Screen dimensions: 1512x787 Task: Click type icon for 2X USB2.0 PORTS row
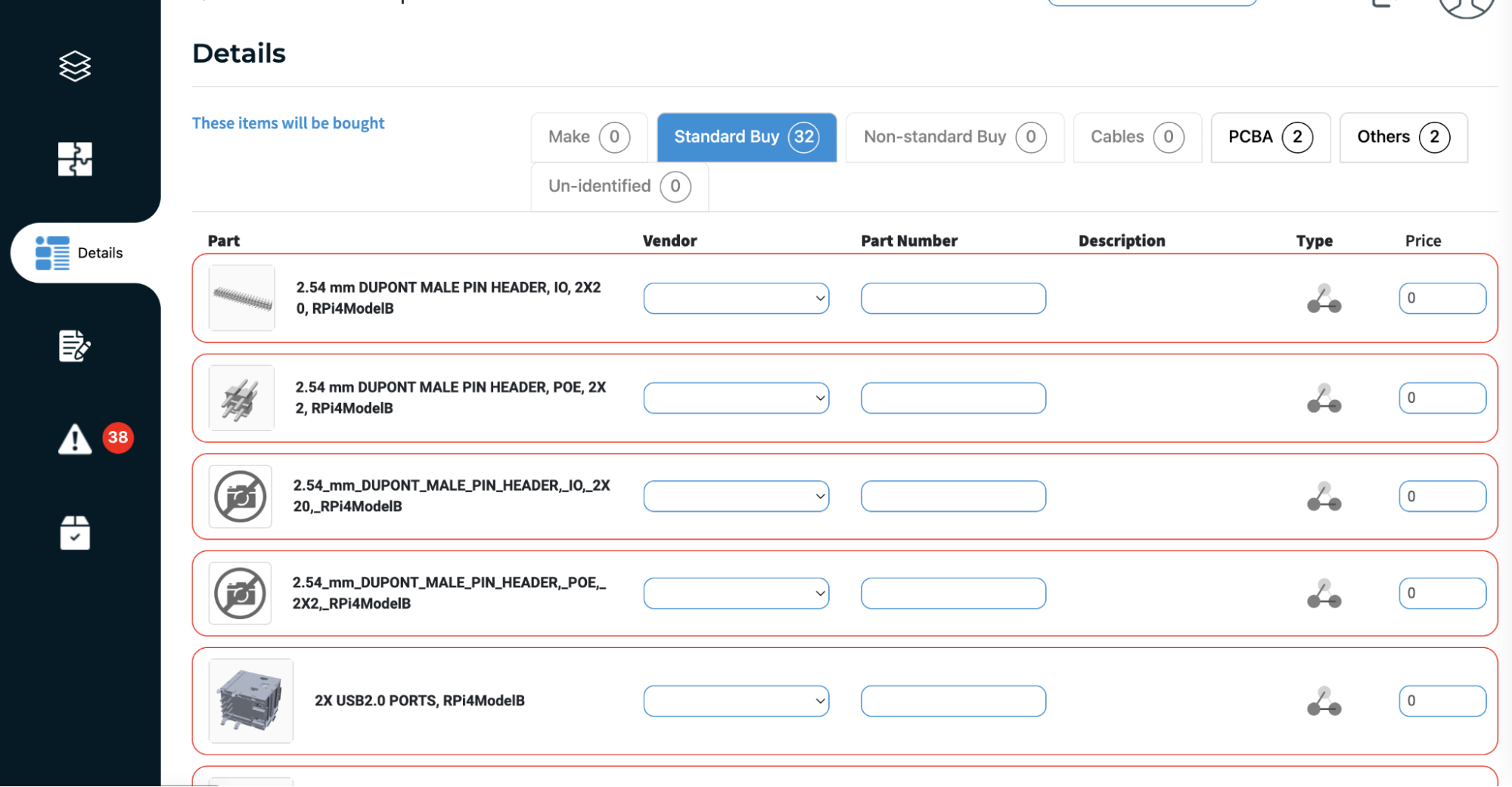[1324, 701]
